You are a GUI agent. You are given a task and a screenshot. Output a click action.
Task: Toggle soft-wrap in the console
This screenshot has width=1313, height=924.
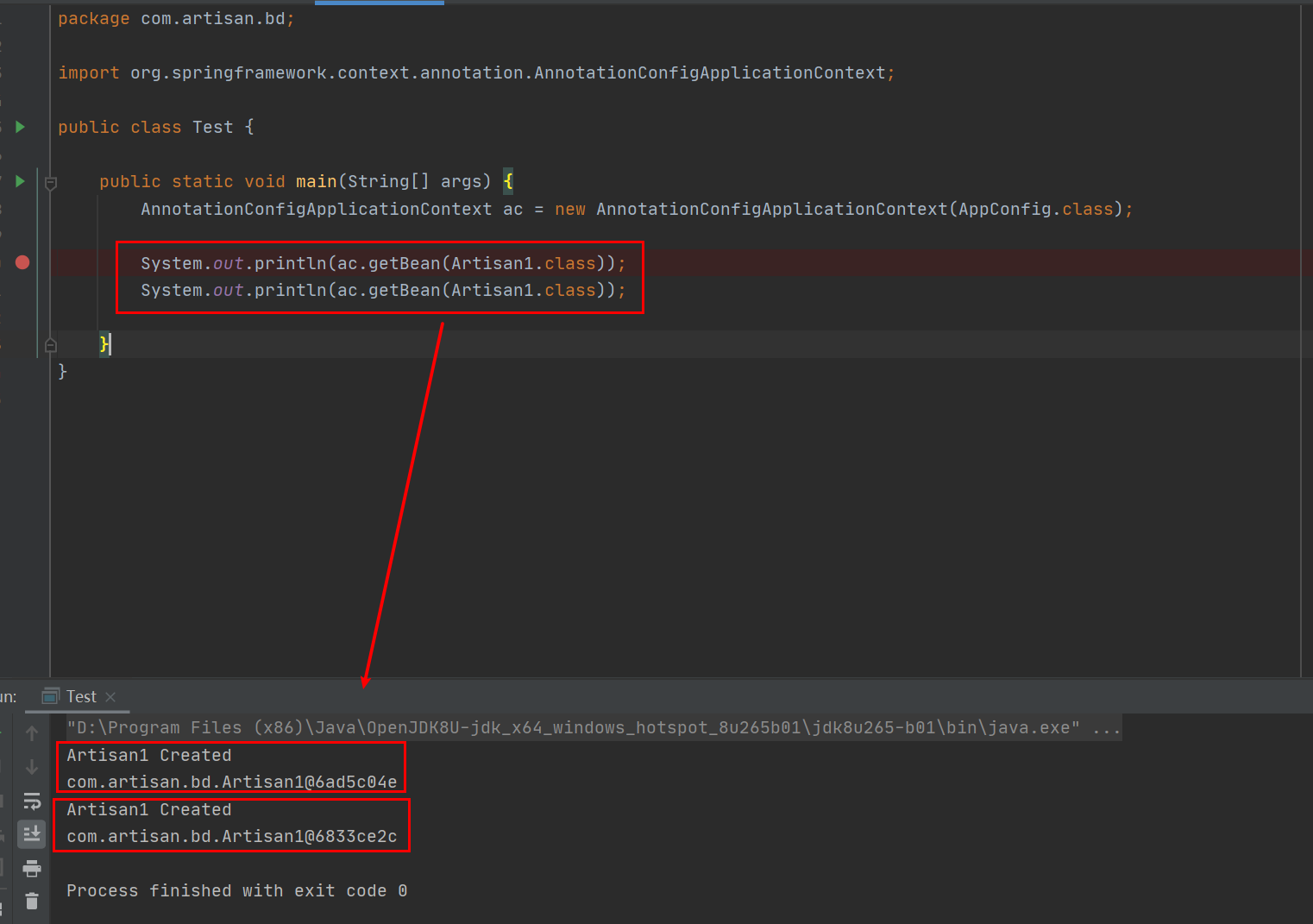[x=32, y=801]
